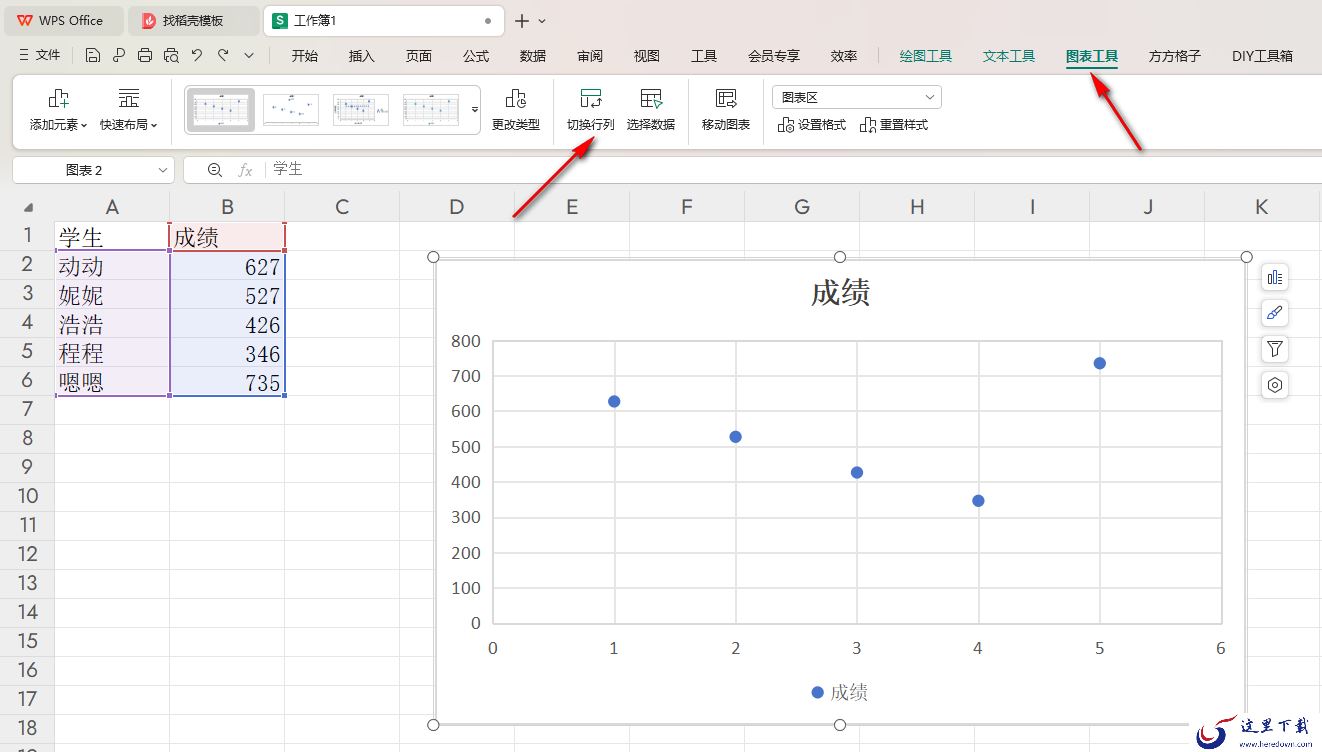Click 选择数据 button

click(651, 110)
